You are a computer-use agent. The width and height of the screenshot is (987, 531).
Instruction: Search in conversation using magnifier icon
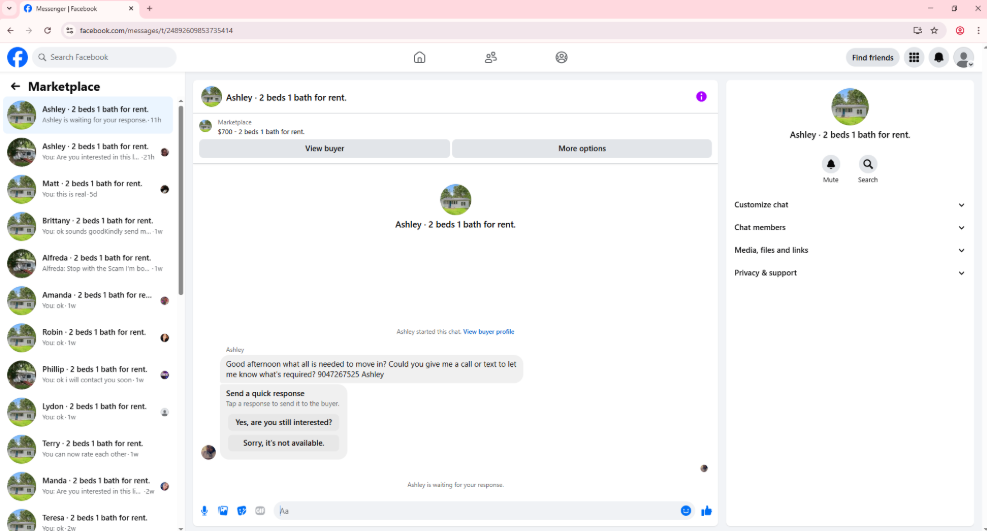(867, 164)
